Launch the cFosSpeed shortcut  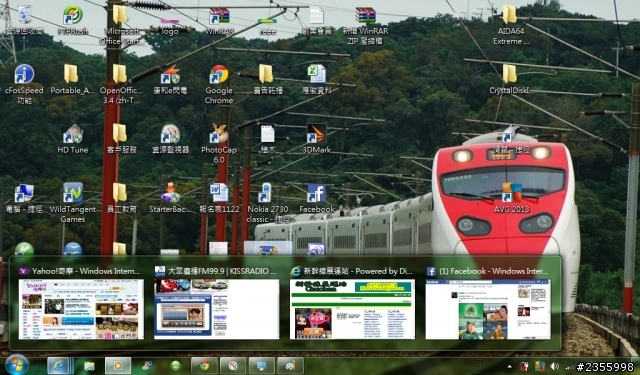24,74
